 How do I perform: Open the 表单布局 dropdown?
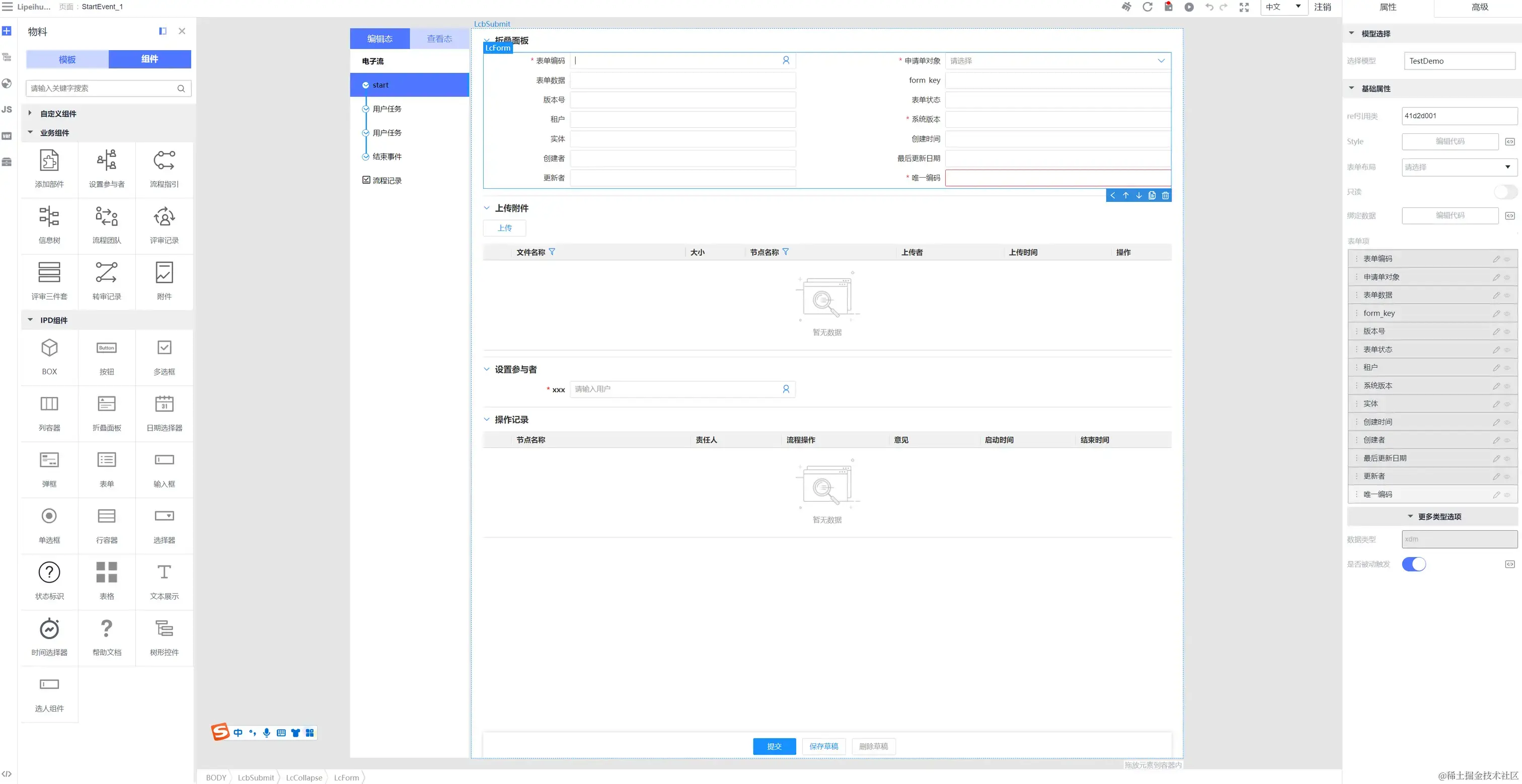tap(1458, 167)
